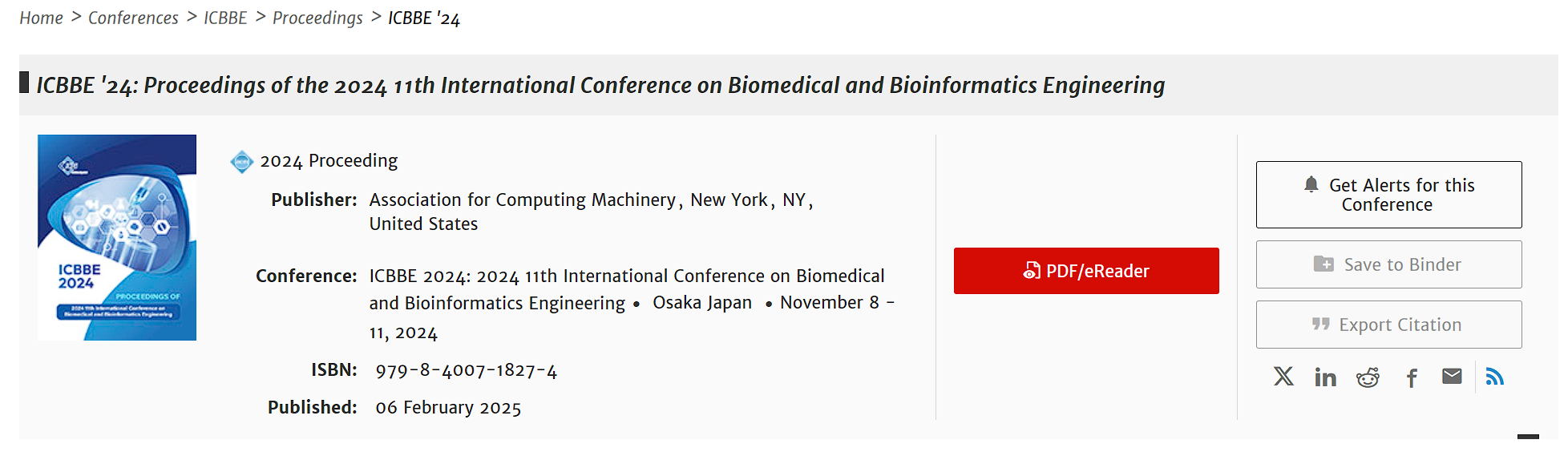The height and width of the screenshot is (476, 1568).
Task: Open the RSS feed icon
Action: [1494, 377]
